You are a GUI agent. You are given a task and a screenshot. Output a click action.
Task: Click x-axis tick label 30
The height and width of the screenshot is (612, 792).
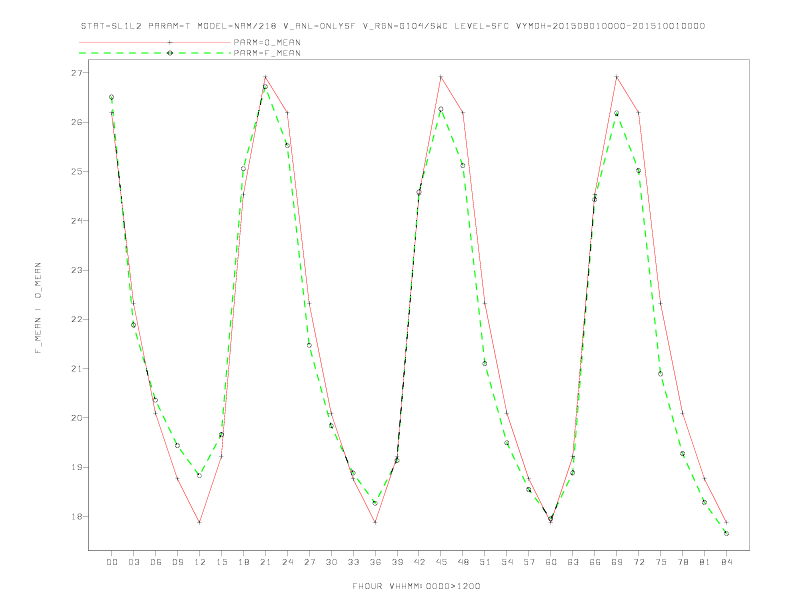click(x=331, y=562)
